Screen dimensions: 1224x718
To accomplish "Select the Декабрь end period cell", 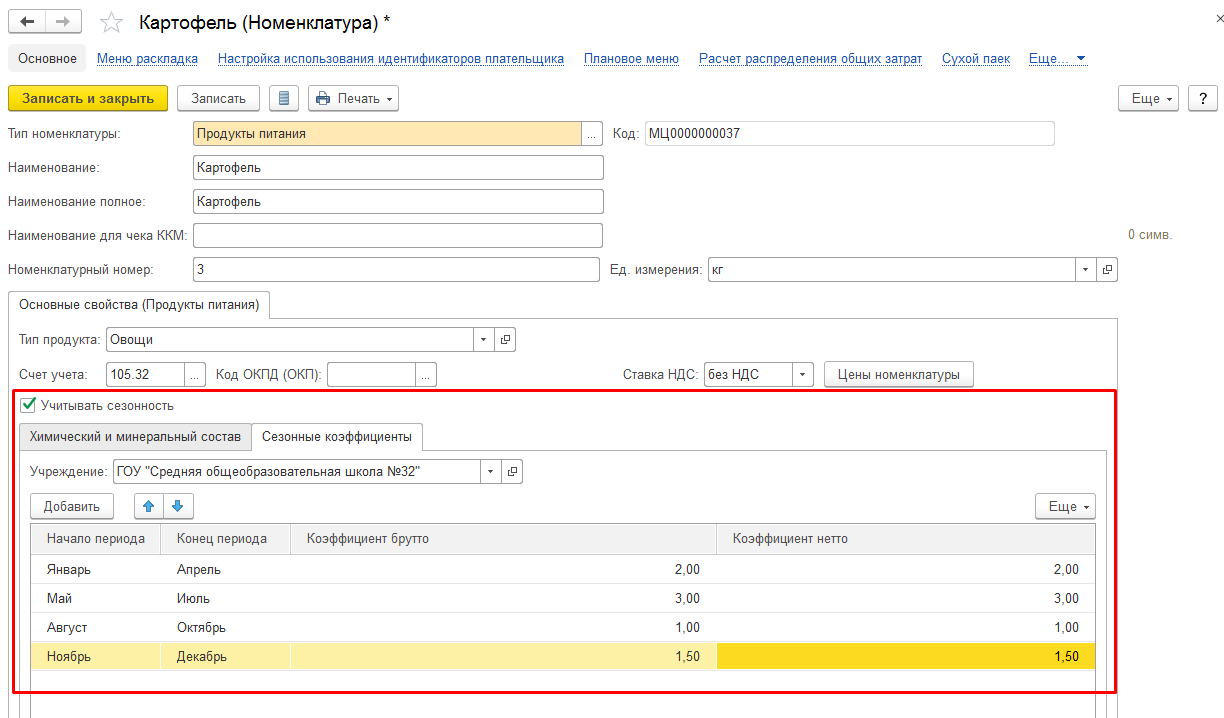I will click(x=226, y=656).
